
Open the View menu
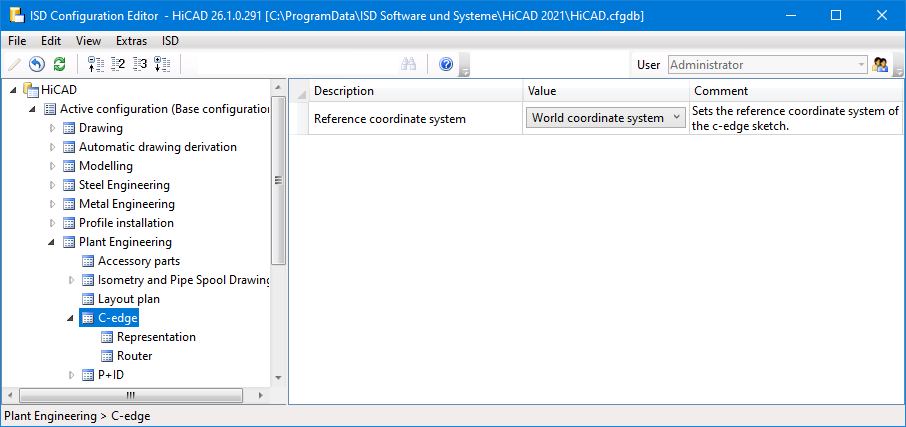pos(88,40)
